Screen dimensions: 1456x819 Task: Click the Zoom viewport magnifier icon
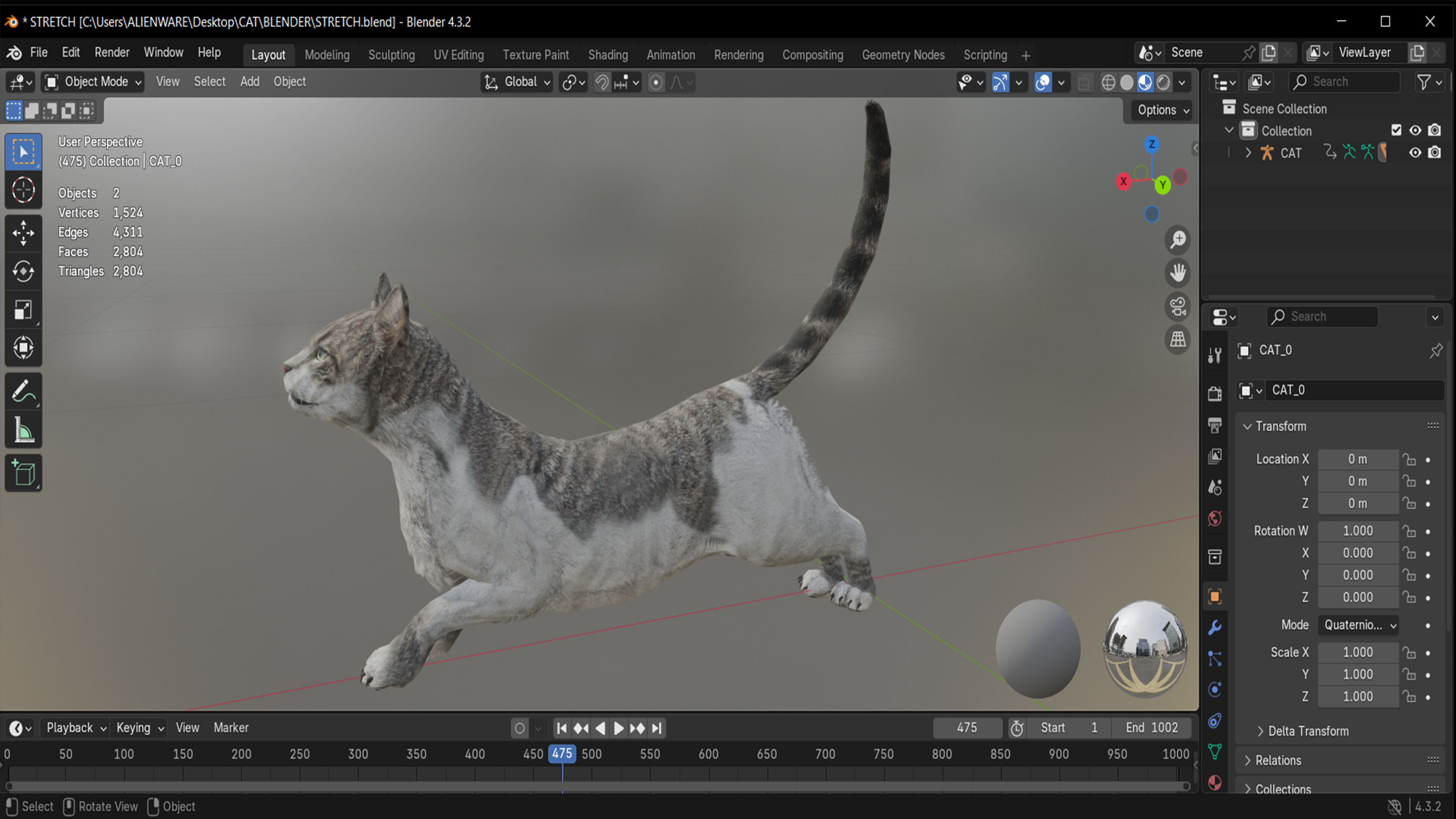pos(1178,240)
